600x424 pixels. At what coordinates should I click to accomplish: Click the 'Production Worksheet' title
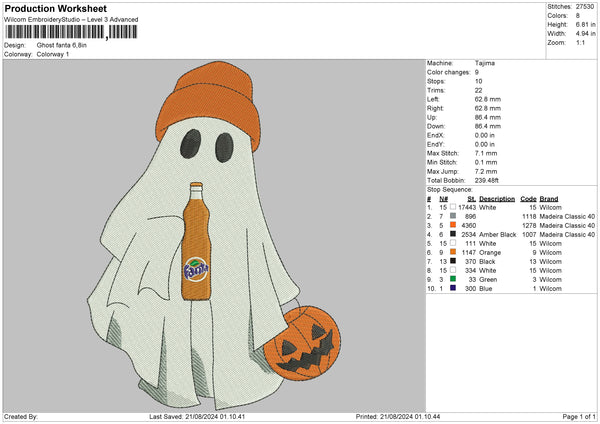pos(55,8)
